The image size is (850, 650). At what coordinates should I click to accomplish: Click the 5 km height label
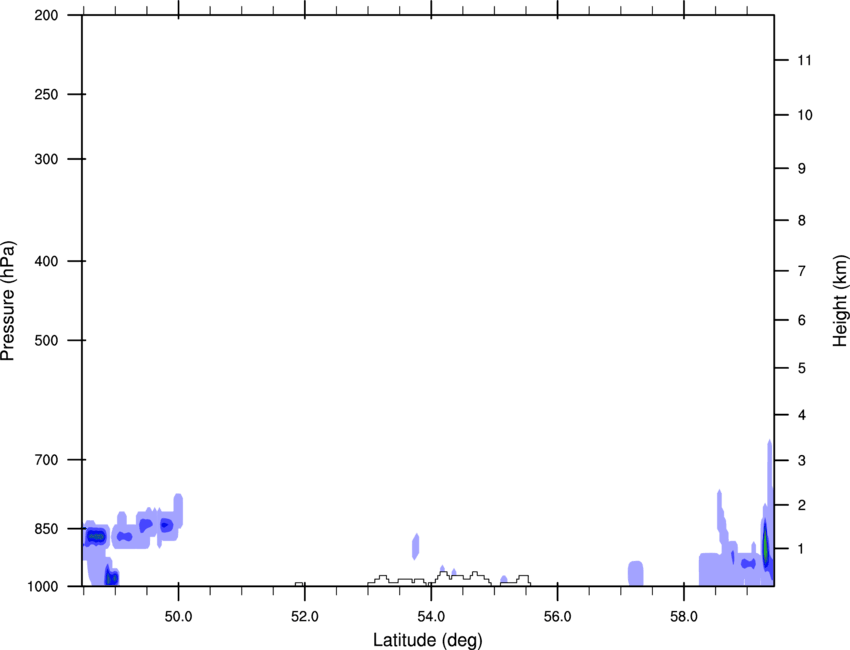[801, 368]
